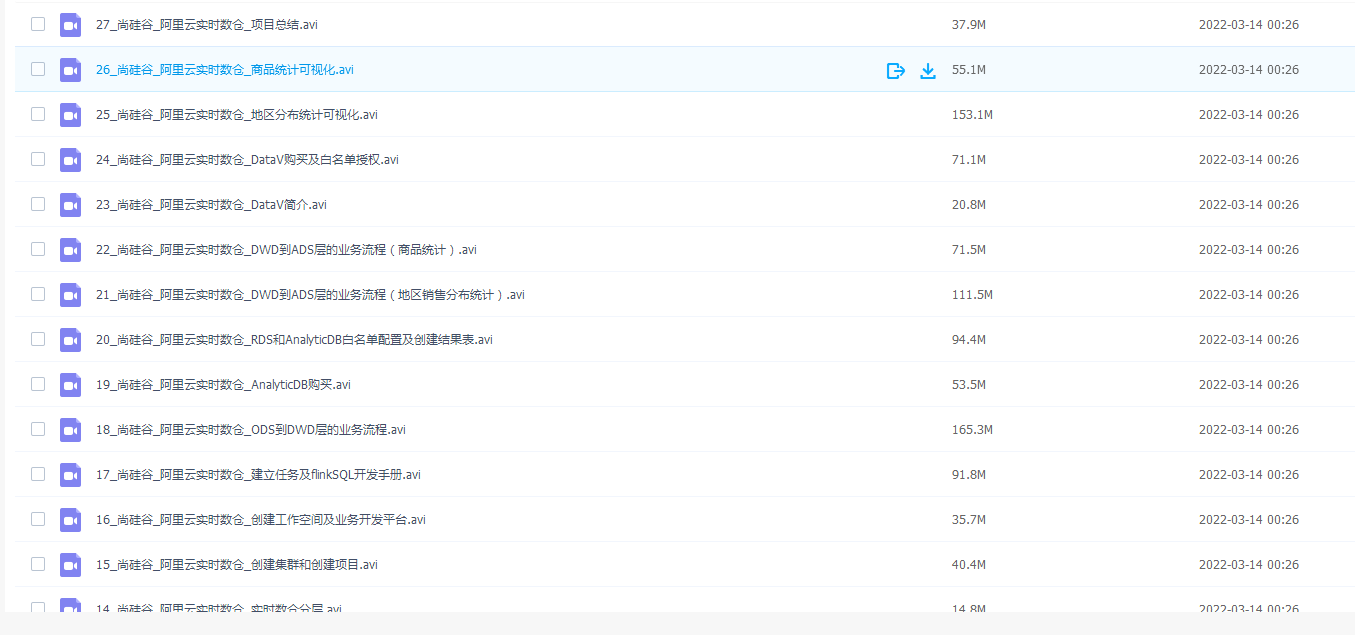Click the date of file 19 AnalyticDB购买
The width and height of the screenshot is (1355, 635).
point(1249,385)
